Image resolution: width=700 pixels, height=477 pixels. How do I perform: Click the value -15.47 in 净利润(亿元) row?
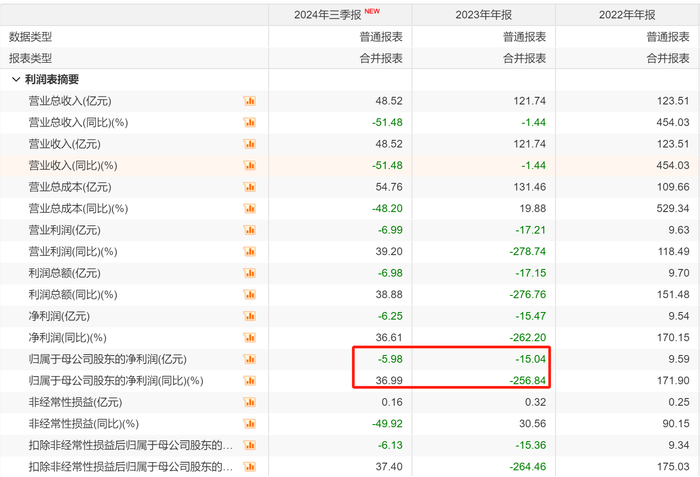(531, 316)
